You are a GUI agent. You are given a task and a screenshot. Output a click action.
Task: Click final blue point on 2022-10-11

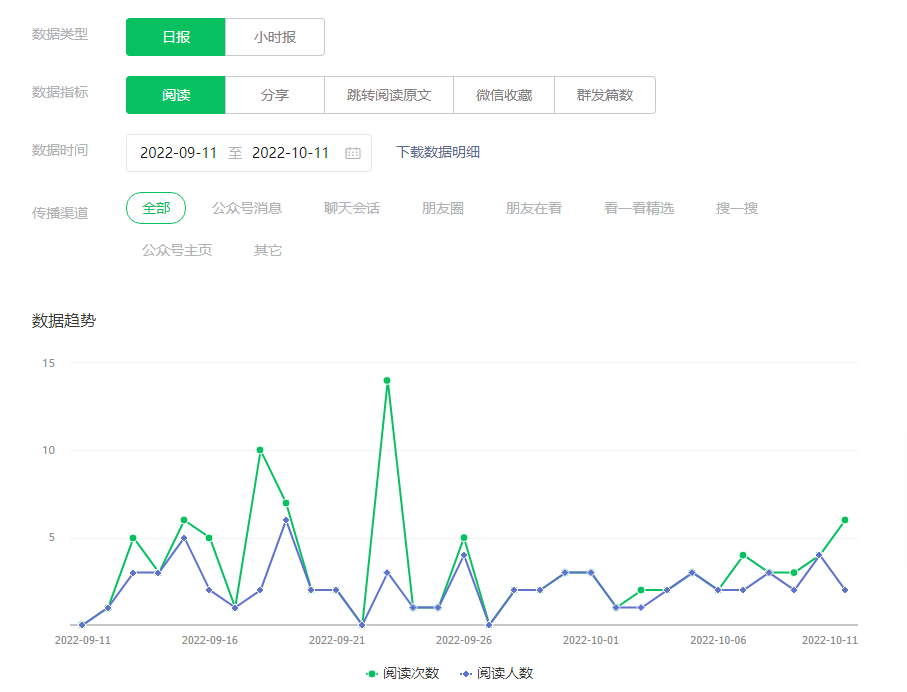pyautogui.click(x=845, y=590)
